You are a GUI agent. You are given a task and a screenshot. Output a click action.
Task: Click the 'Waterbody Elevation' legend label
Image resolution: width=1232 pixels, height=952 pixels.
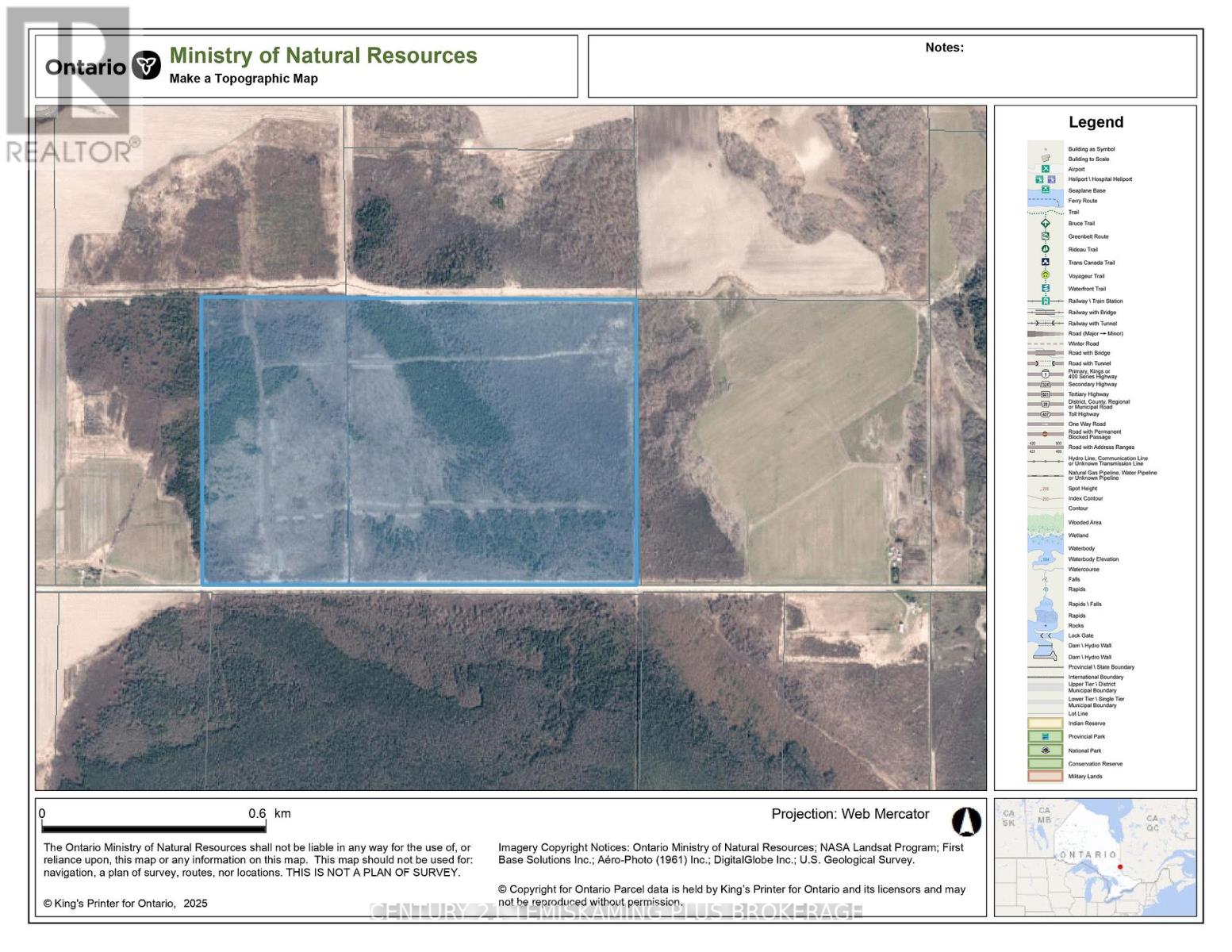tap(1093, 559)
